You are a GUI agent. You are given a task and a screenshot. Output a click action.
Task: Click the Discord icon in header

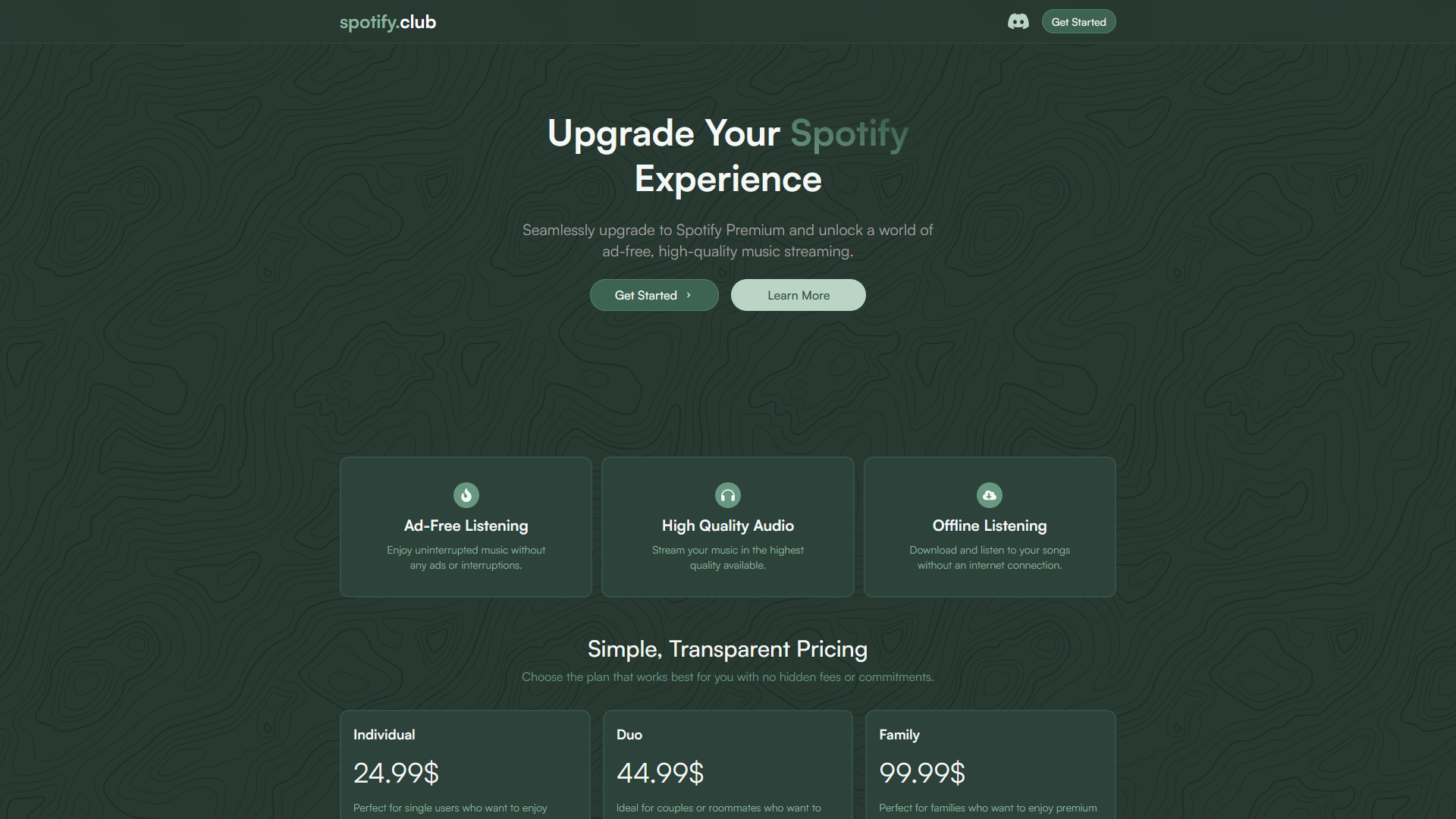[1018, 22]
